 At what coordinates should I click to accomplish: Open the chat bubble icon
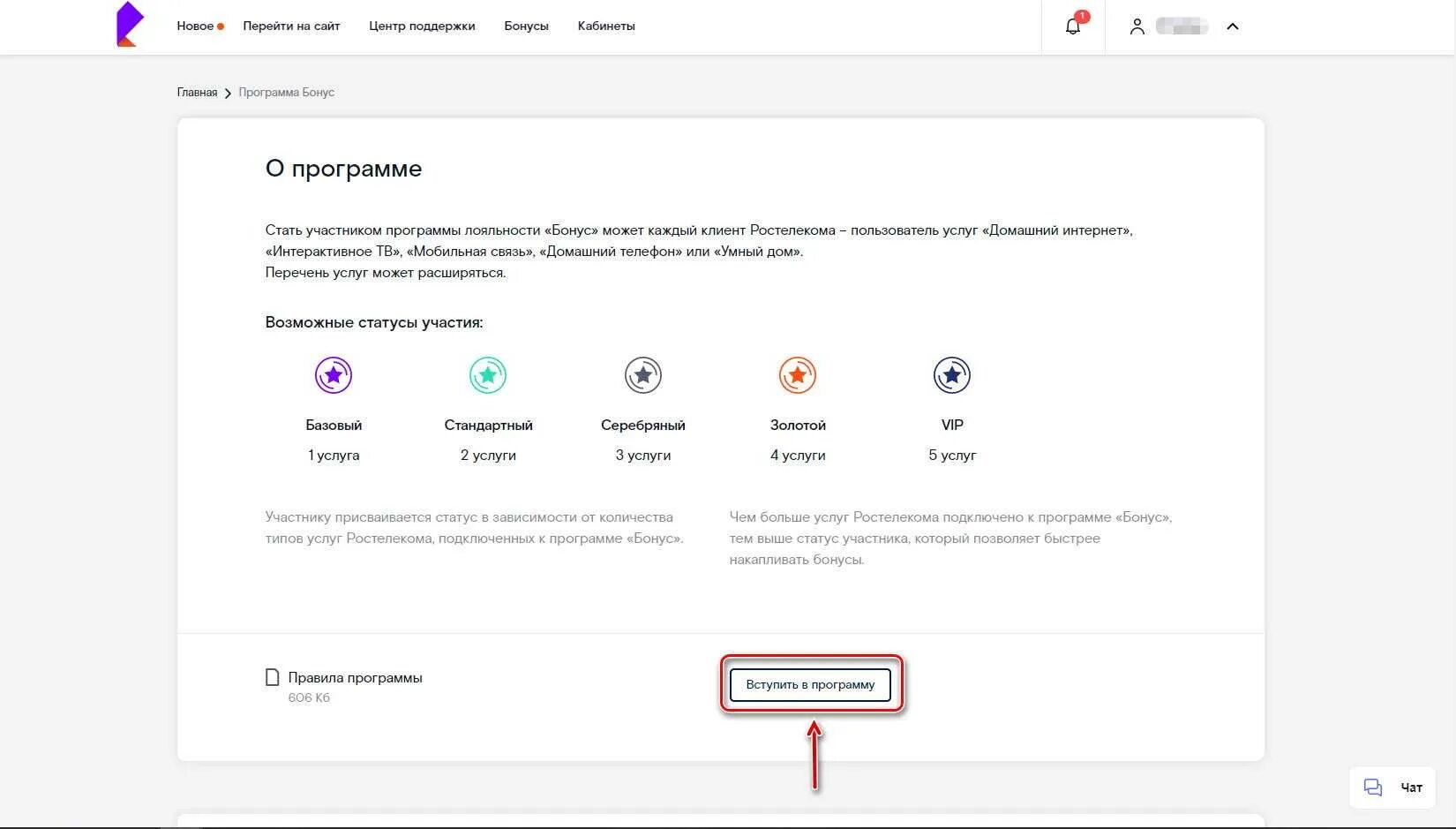pos(1373,788)
